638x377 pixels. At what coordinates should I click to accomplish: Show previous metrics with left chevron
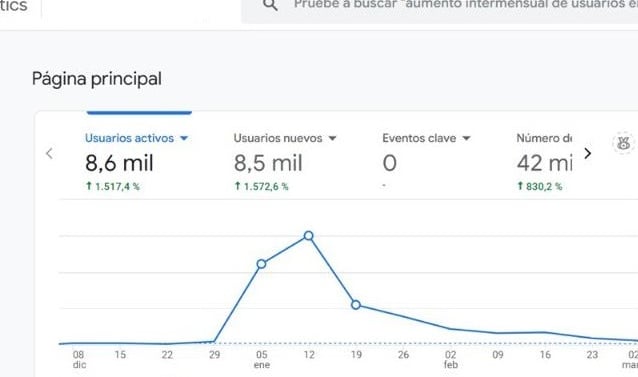tap(49, 153)
